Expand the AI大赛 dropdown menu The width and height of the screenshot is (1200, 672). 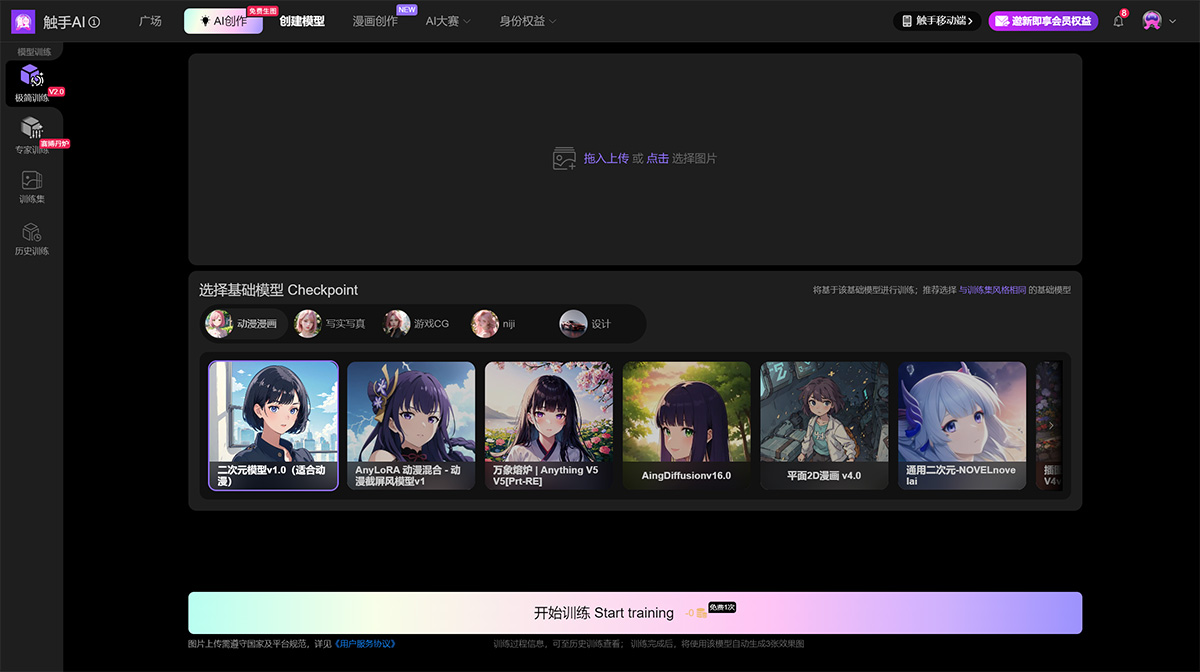pyautogui.click(x=447, y=21)
